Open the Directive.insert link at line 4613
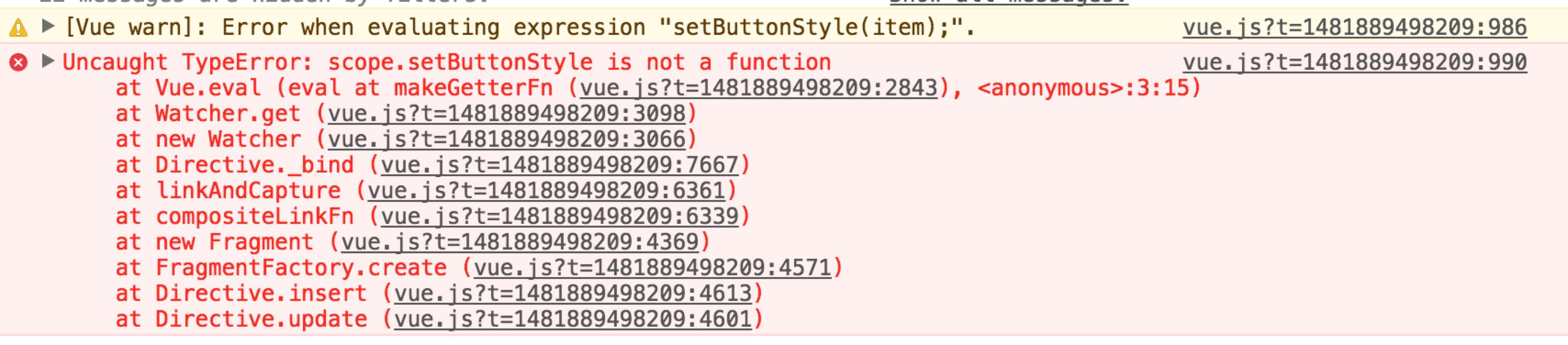The width and height of the screenshot is (1568, 345). [572, 294]
